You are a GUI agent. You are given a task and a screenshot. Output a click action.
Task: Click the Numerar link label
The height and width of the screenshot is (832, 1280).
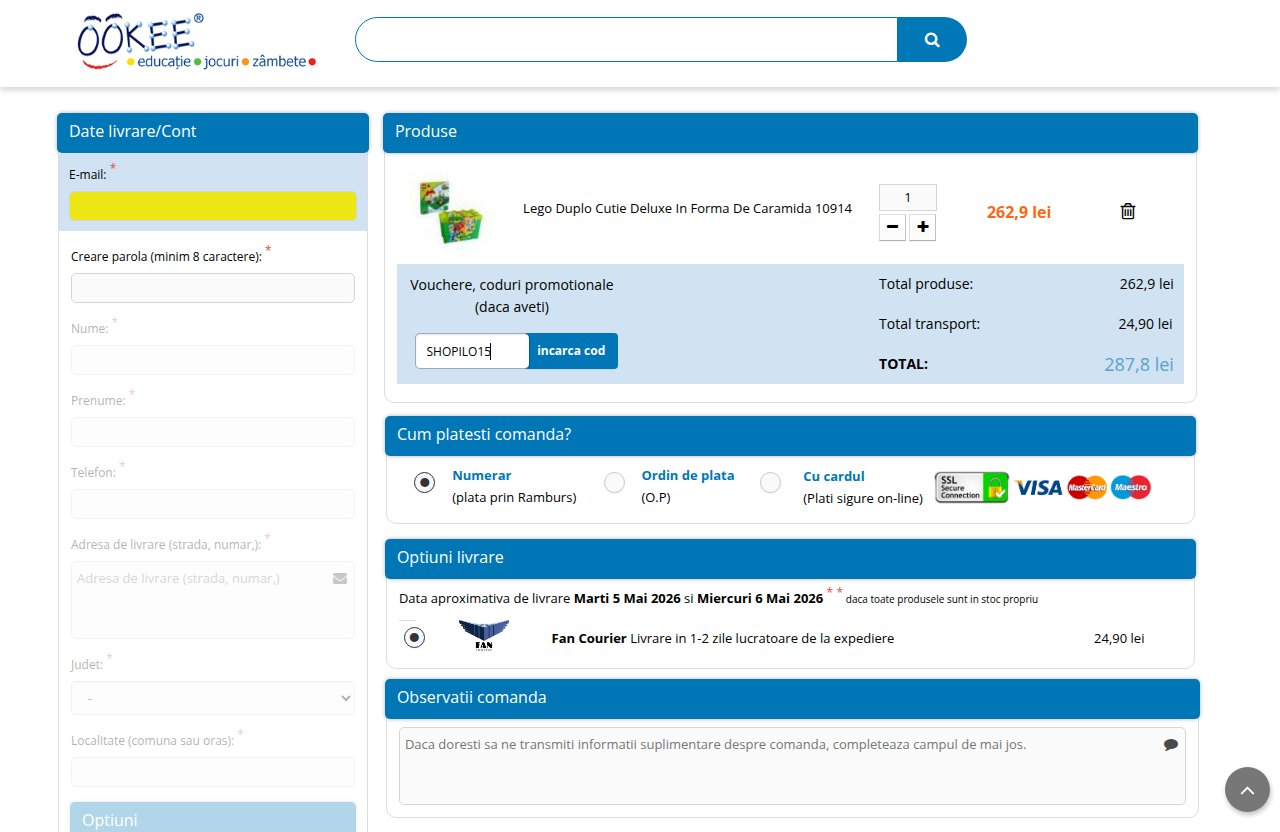[482, 476]
